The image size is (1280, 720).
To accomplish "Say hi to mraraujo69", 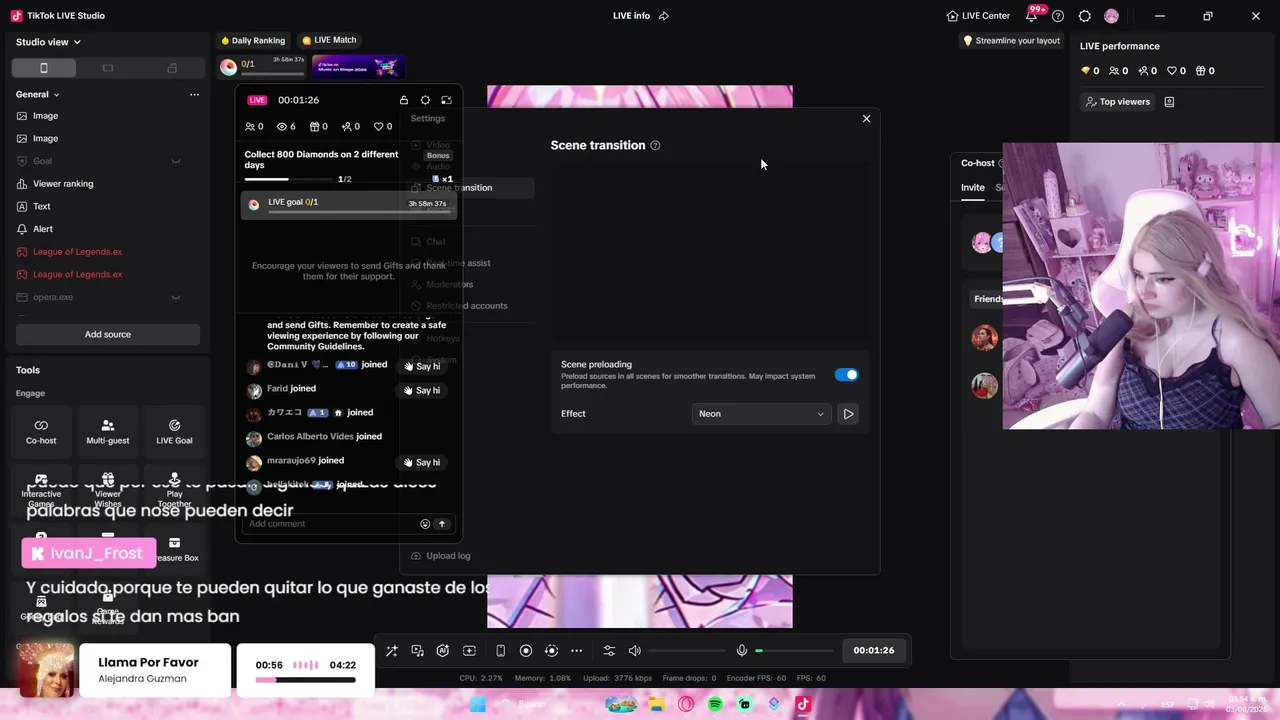I will [x=422, y=463].
